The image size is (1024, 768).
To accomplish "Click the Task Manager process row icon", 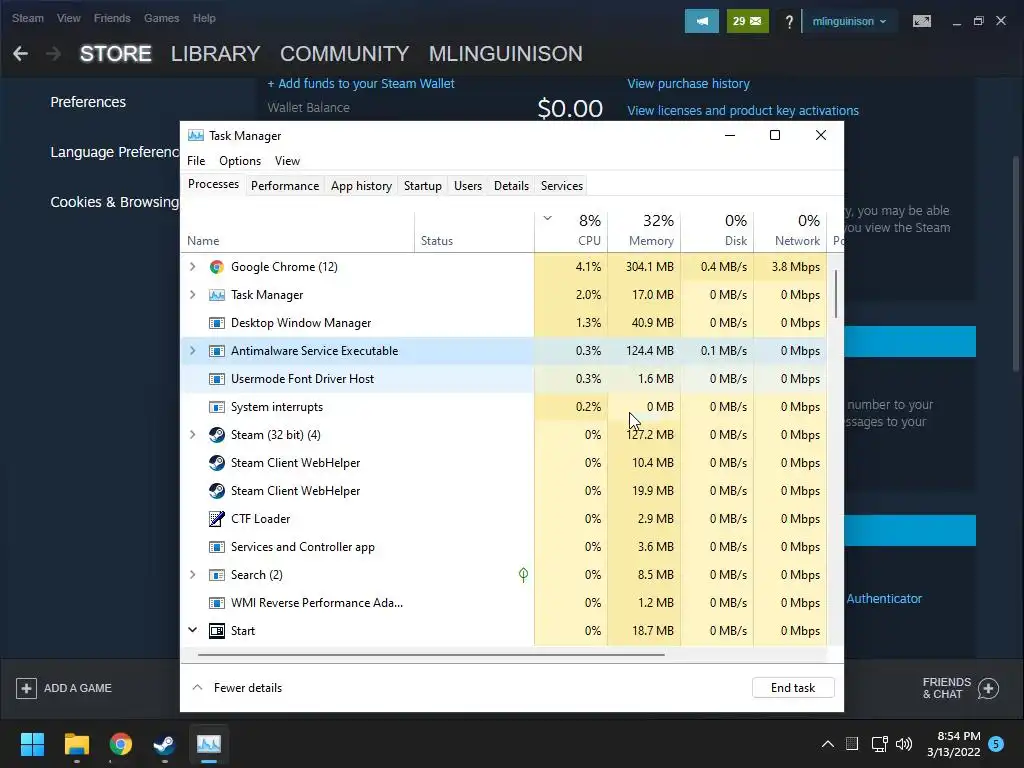I will point(216,295).
